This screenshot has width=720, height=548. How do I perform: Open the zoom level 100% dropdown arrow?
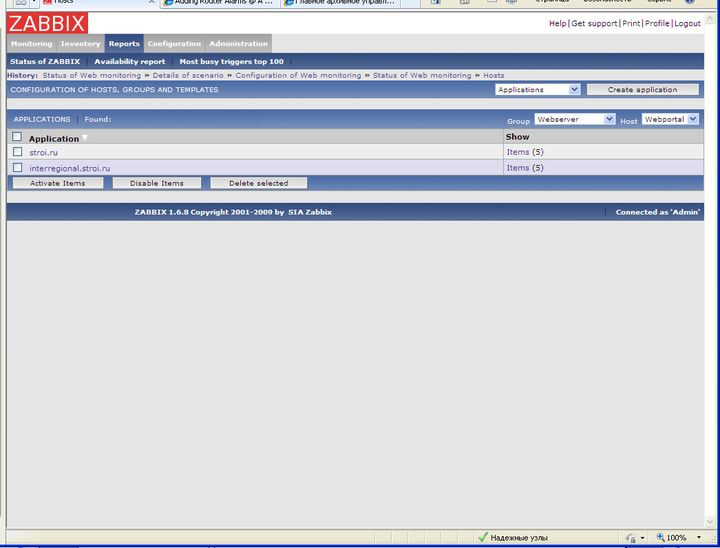tap(699, 538)
